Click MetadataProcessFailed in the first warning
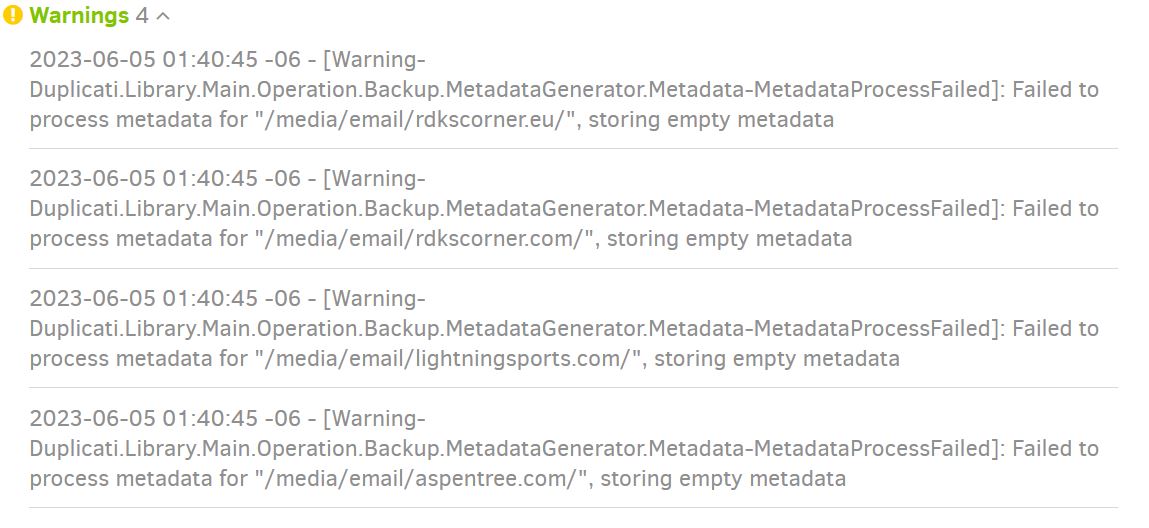This screenshot has width=1149, height=528. point(875,90)
